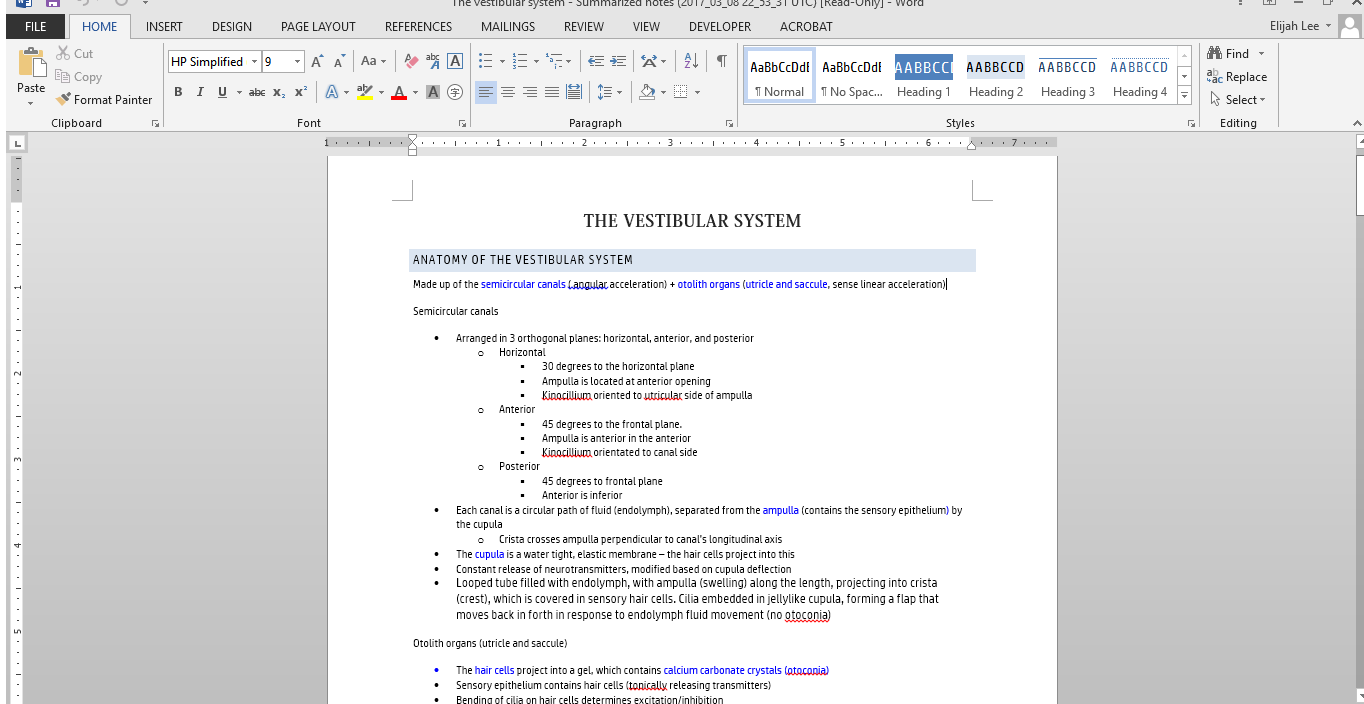This screenshot has width=1364, height=704.
Task: Switch to MAILINGS tab
Action: pyautogui.click(x=508, y=27)
